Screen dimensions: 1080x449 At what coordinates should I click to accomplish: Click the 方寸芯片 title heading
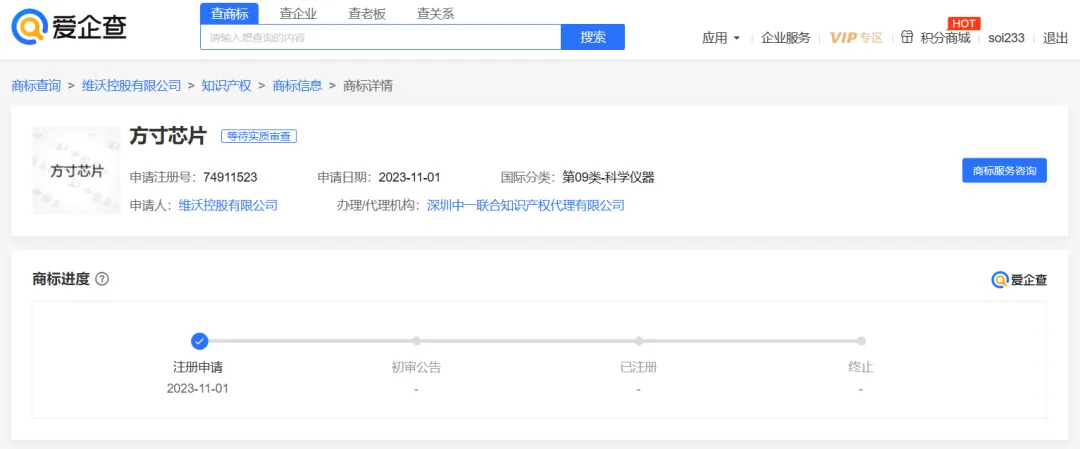tap(167, 136)
